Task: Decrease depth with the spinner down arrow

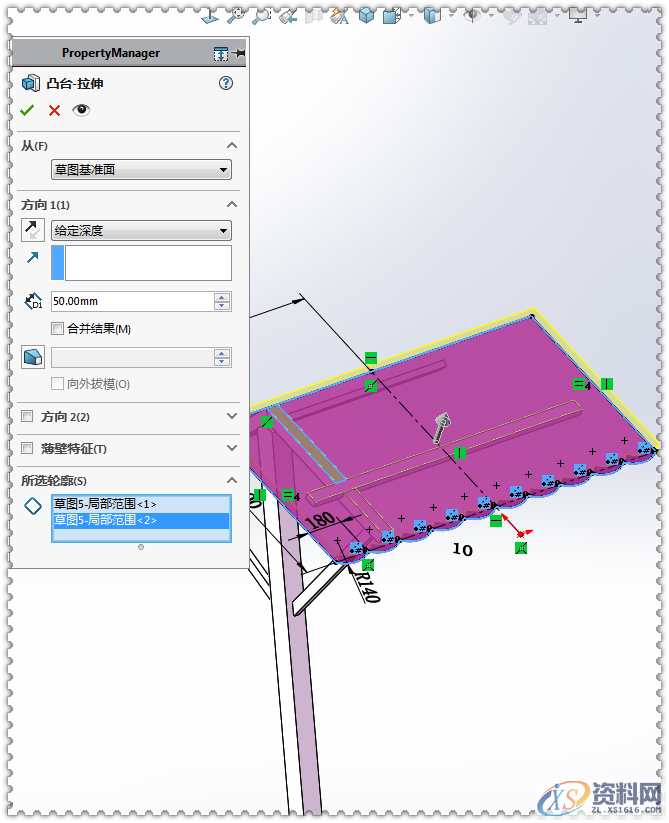Action: tap(222, 305)
